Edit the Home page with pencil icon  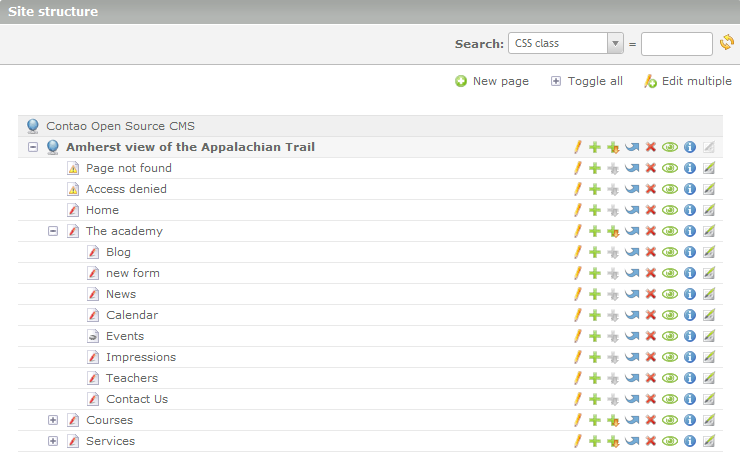point(577,210)
